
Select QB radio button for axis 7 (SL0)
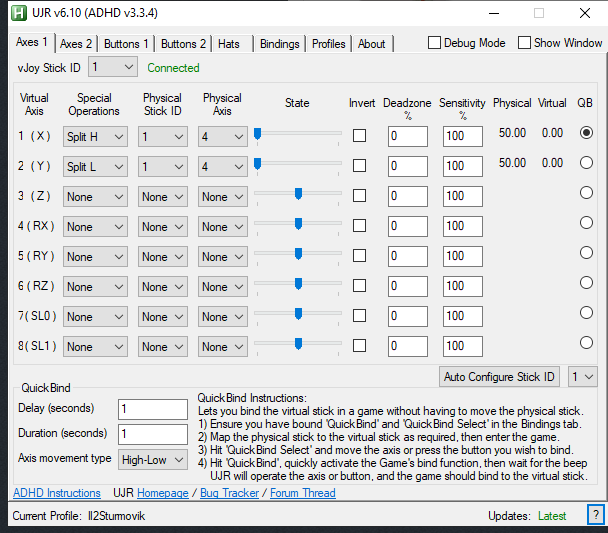[x=586, y=312]
